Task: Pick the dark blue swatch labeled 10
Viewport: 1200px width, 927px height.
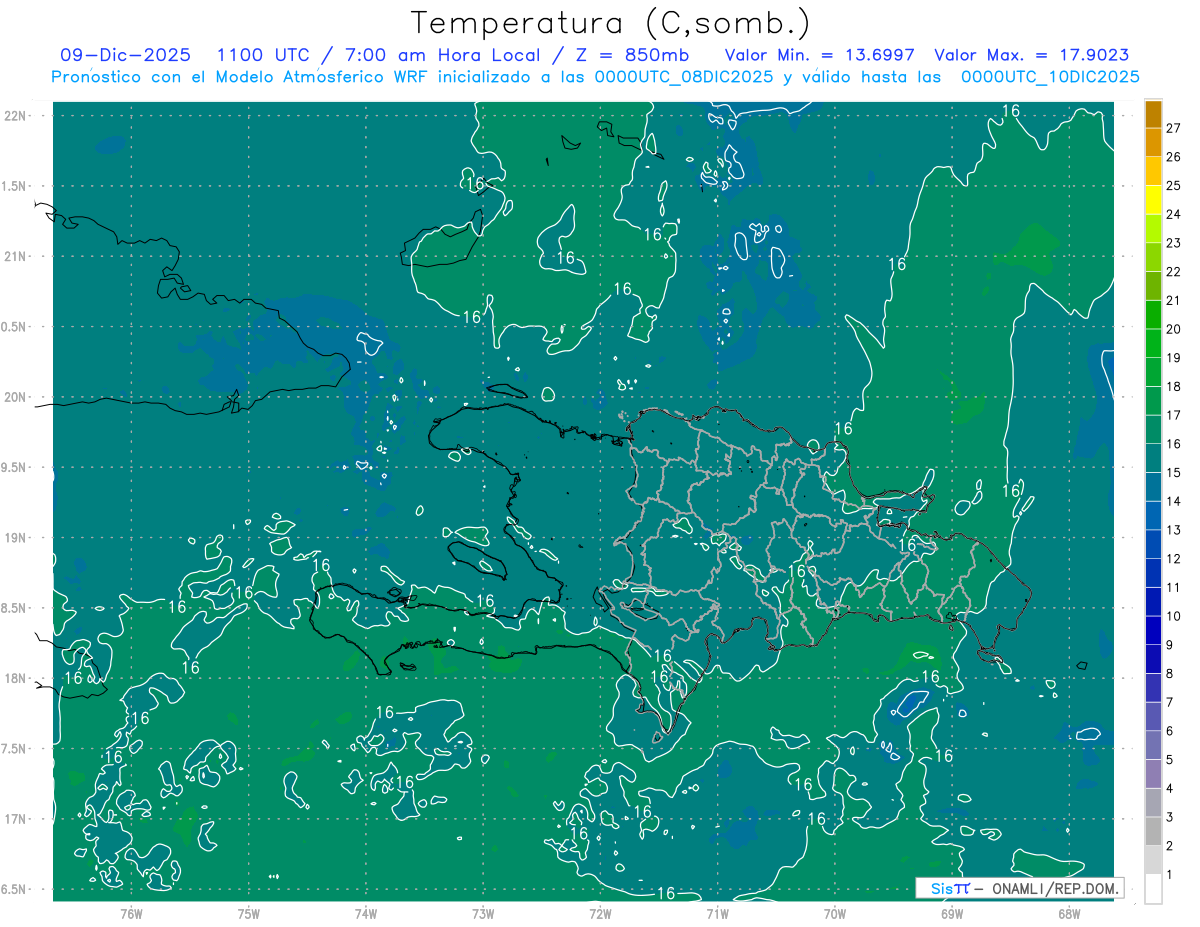Action: [x=1153, y=602]
